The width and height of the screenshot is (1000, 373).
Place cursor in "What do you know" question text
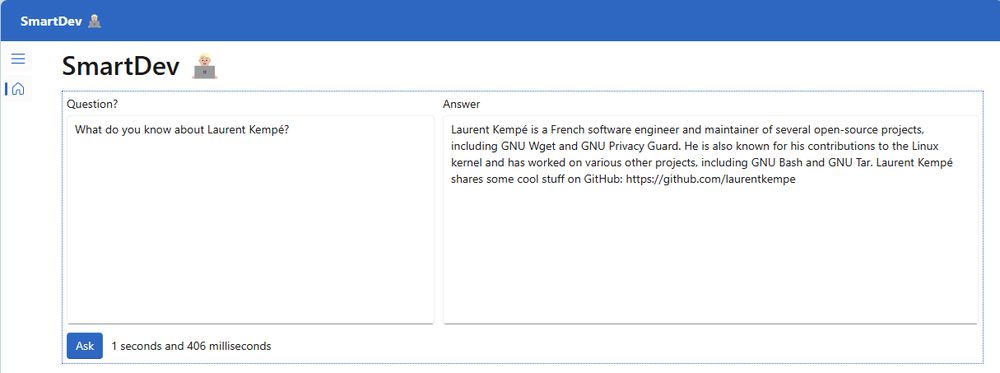[x=114, y=129]
